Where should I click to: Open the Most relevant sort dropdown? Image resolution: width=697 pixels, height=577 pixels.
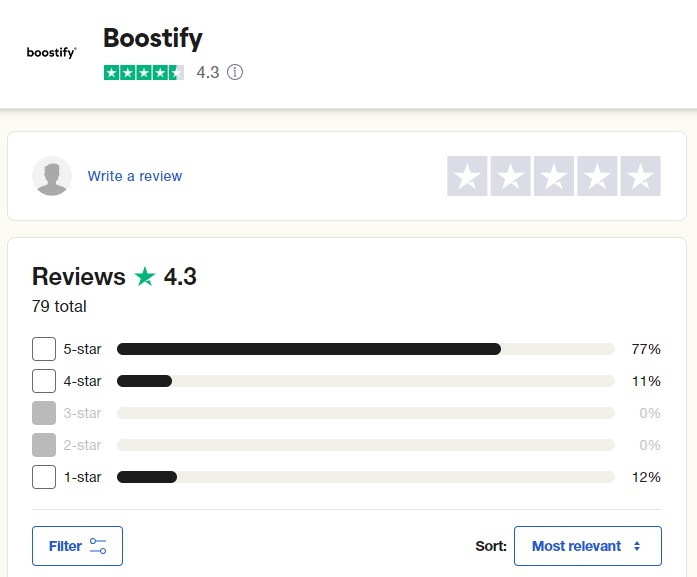(x=588, y=546)
